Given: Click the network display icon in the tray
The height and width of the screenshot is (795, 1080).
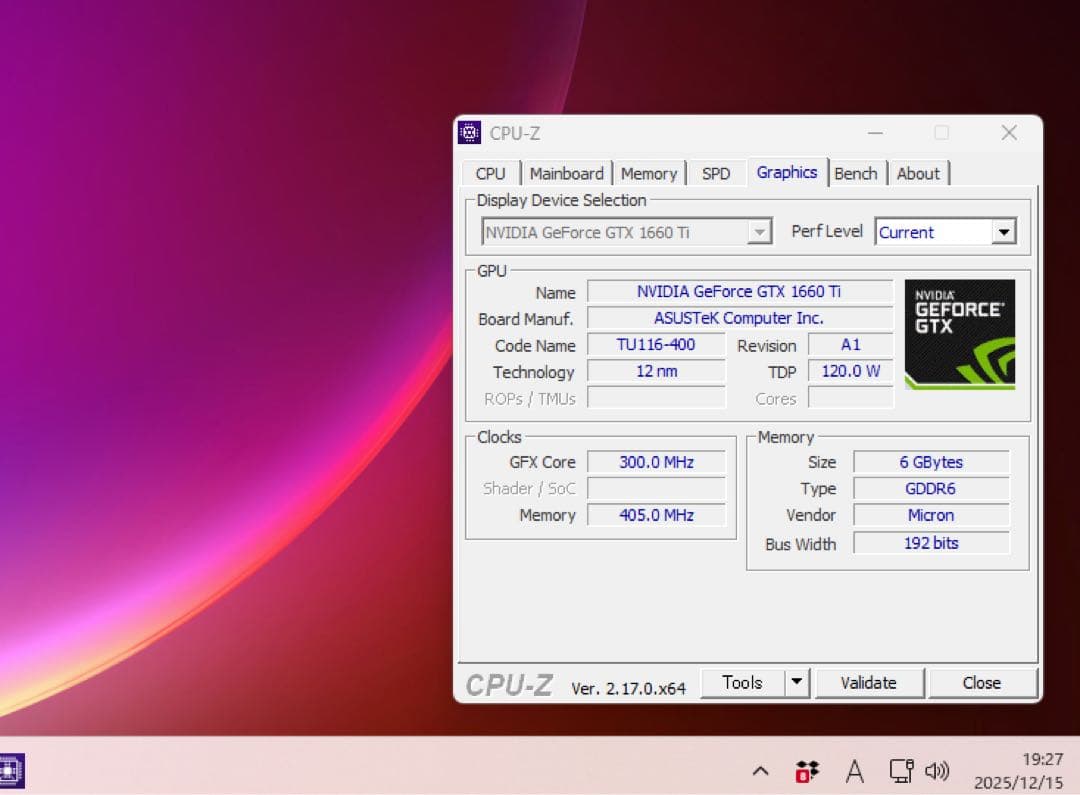Looking at the screenshot, I should tap(900, 770).
